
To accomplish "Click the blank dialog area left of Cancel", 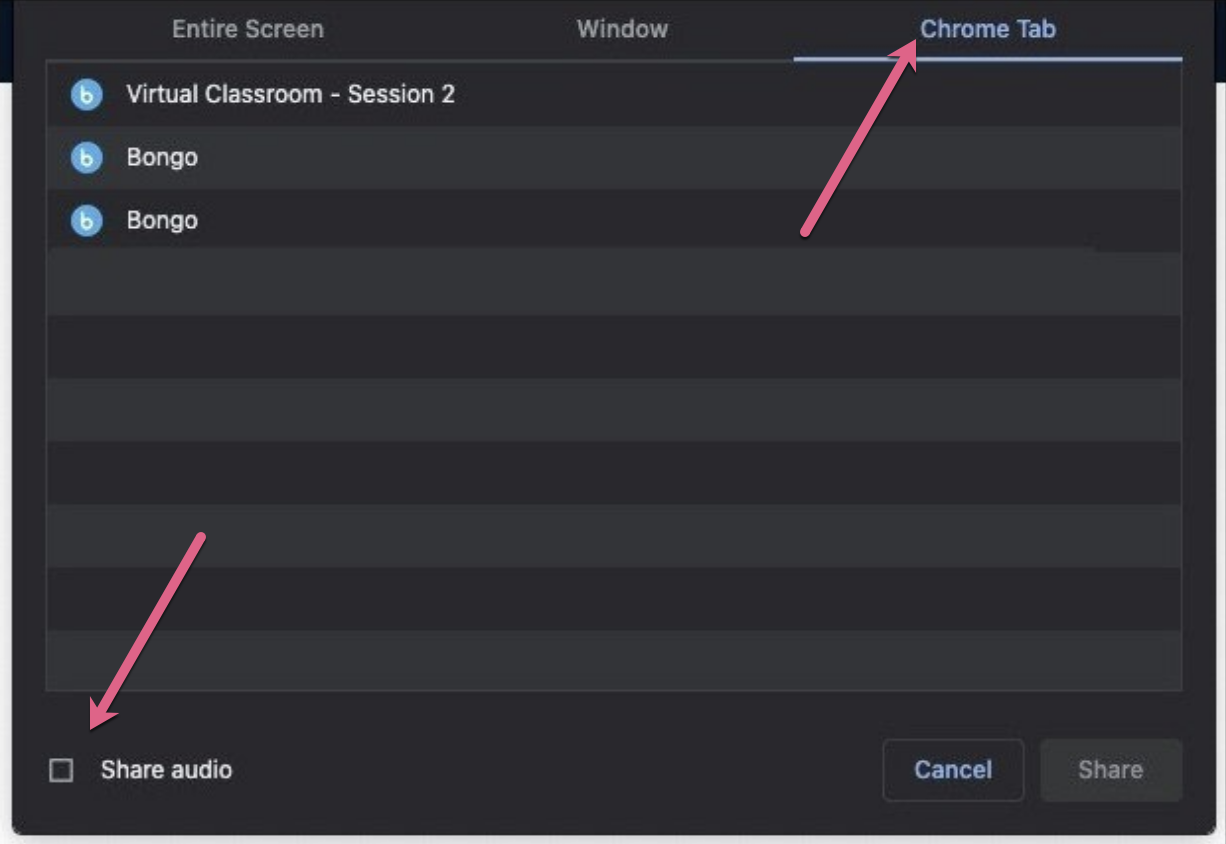I will point(550,770).
